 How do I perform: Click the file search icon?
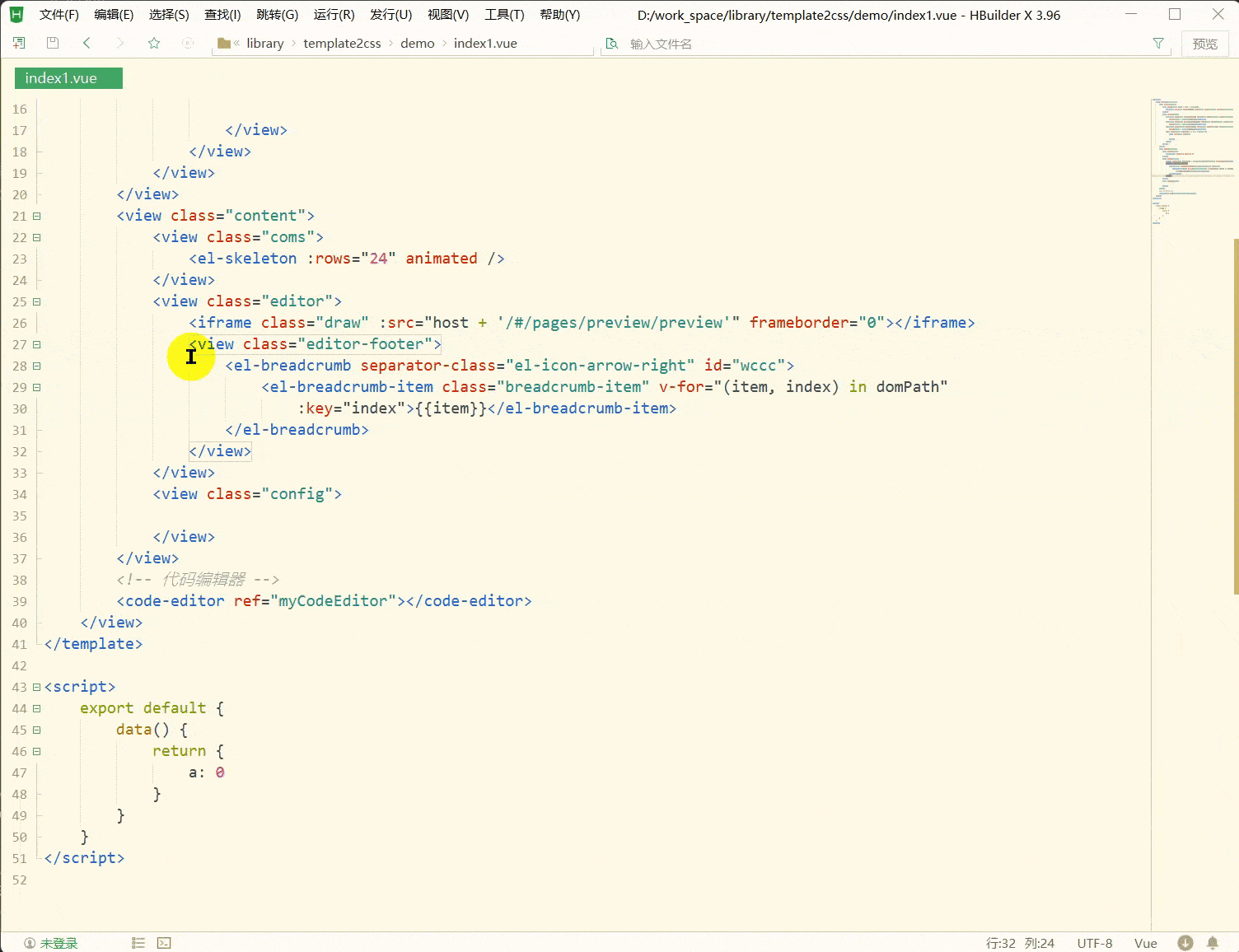[612, 44]
